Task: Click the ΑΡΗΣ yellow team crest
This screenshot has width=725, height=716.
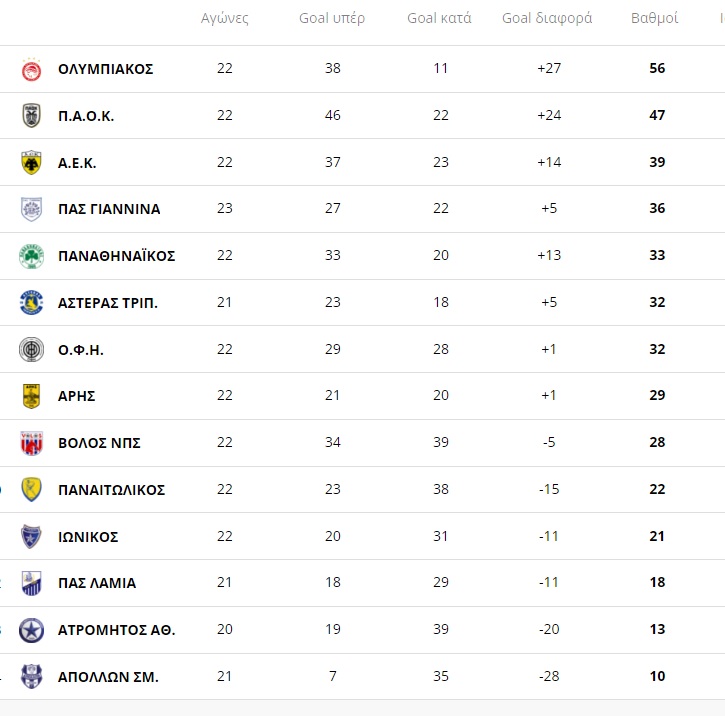Action: (31, 396)
